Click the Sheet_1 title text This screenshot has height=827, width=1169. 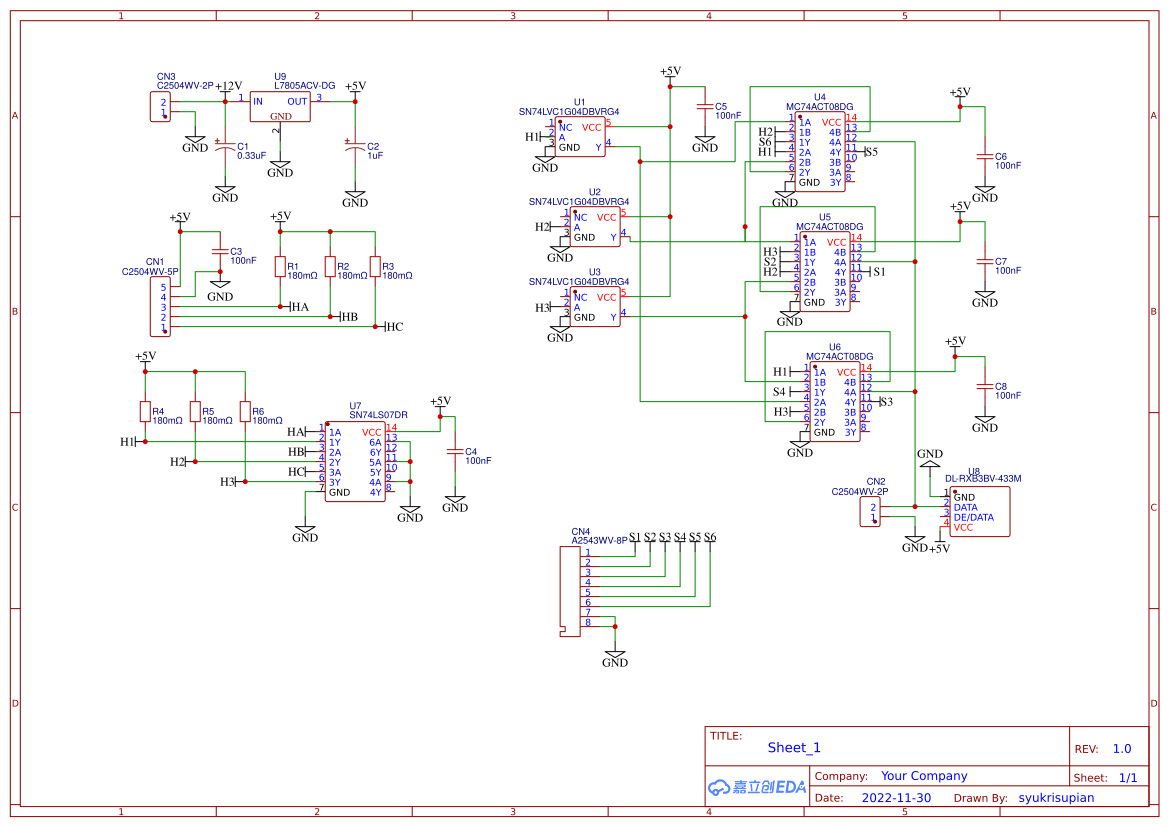point(793,747)
